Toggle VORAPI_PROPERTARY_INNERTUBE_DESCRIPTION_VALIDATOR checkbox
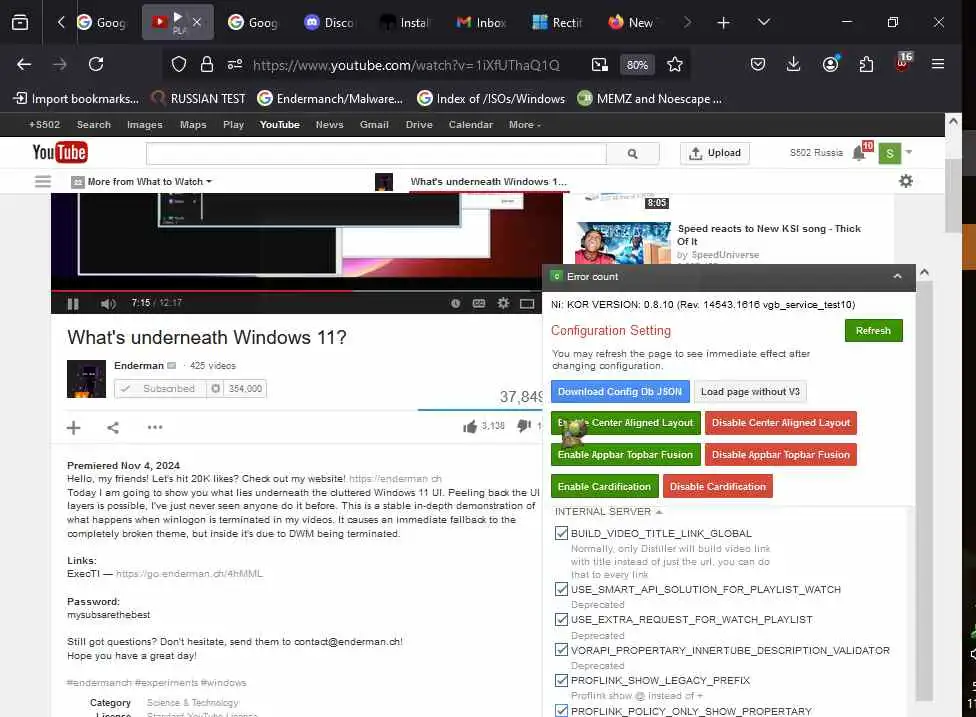 click(x=561, y=650)
